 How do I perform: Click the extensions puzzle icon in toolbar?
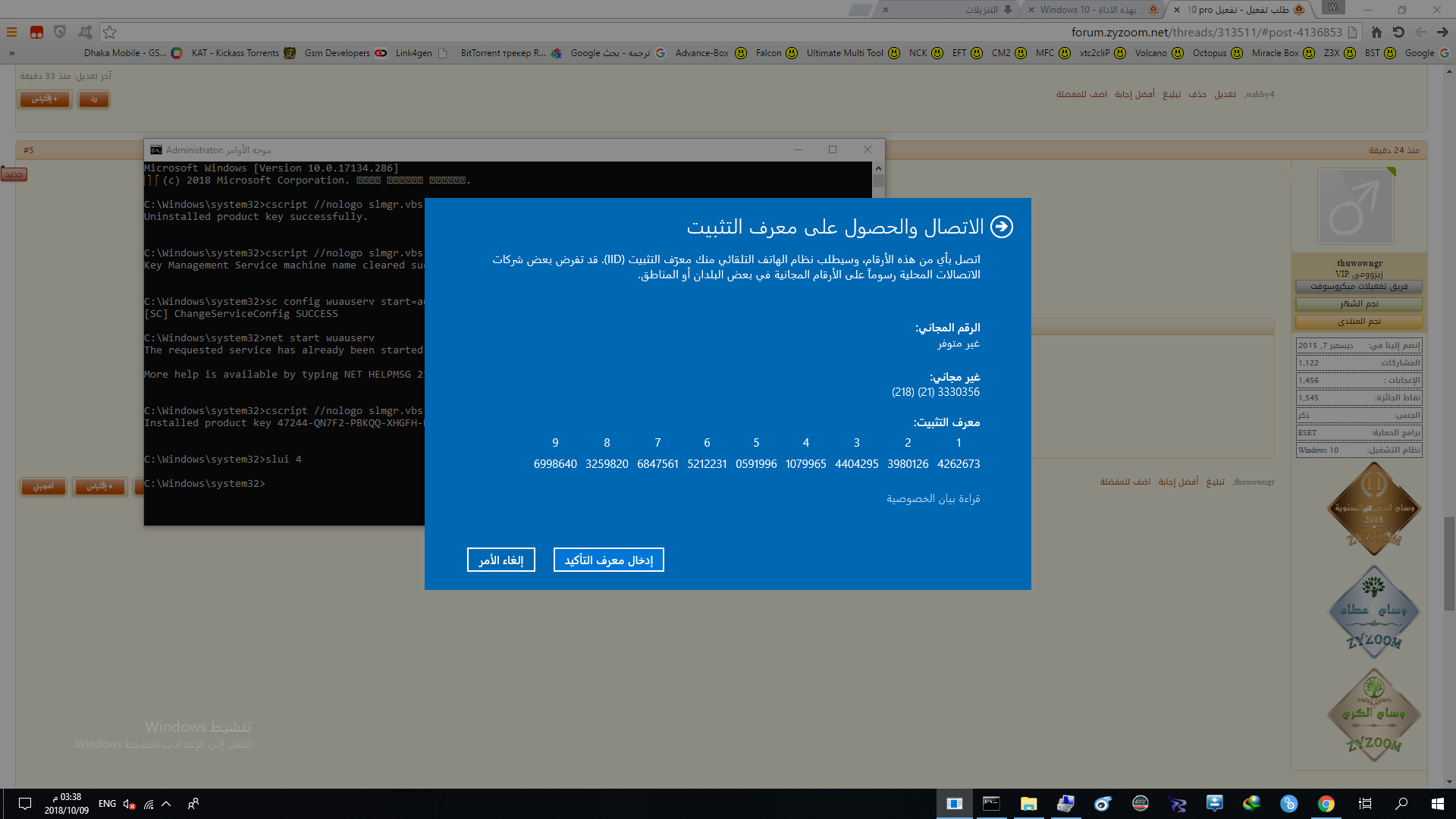[85, 32]
